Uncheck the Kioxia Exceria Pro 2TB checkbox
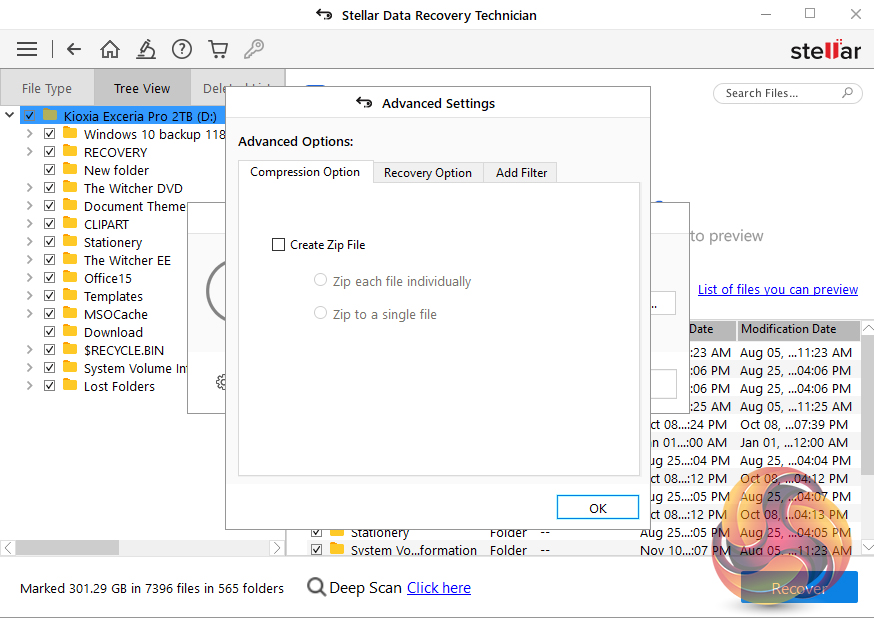Viewport: 874px width, 621px height. [x=29, y=116]
